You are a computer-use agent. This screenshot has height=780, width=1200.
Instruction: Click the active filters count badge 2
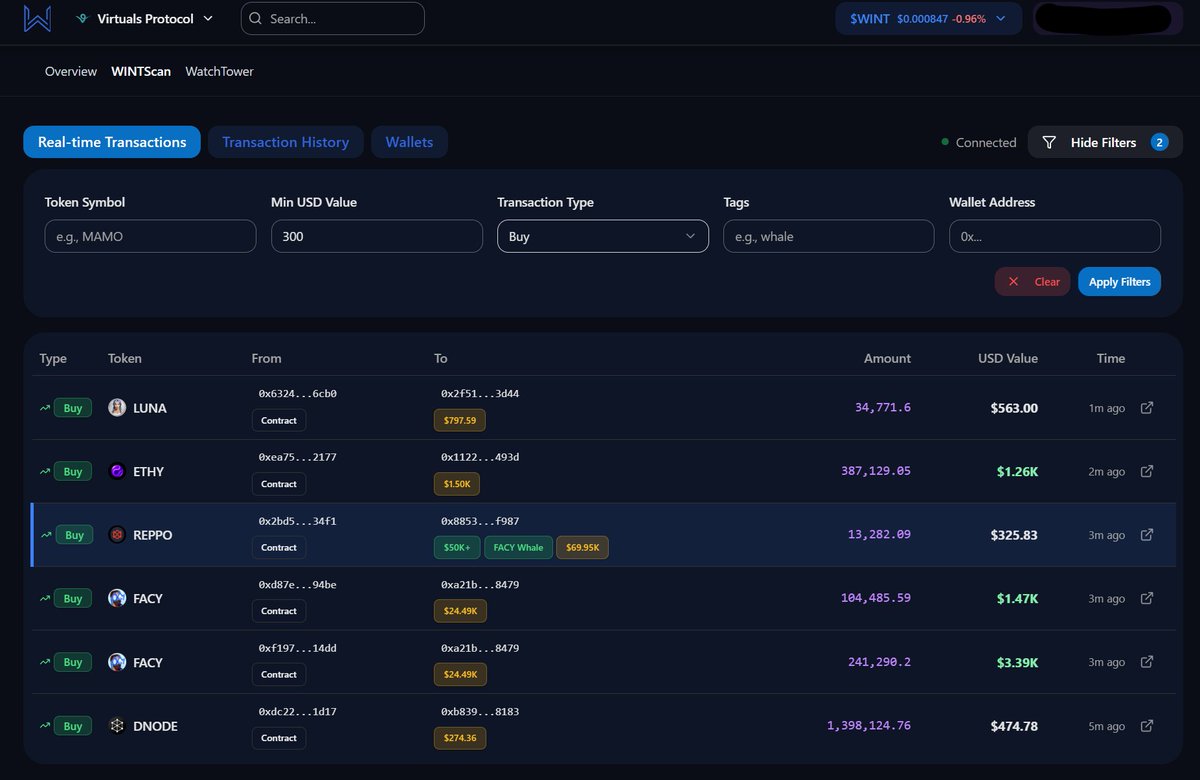[1160, 142]
